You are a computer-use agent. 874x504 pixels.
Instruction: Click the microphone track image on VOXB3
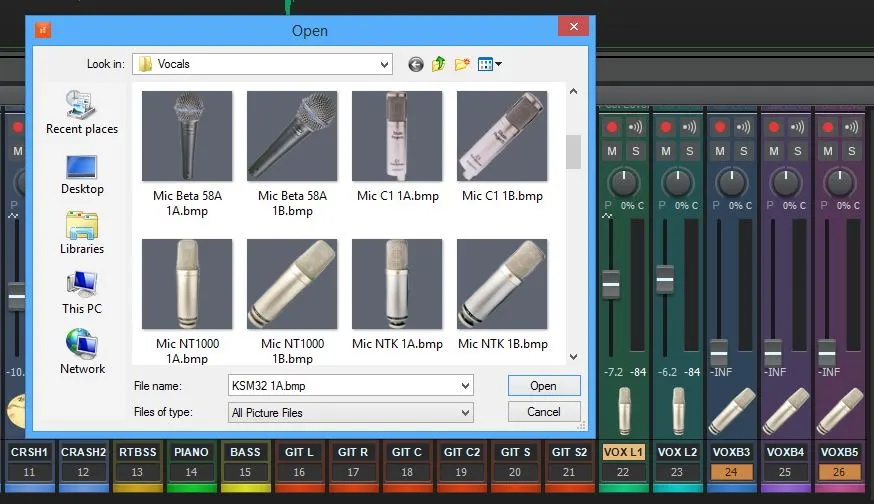[x=732, y=411]
